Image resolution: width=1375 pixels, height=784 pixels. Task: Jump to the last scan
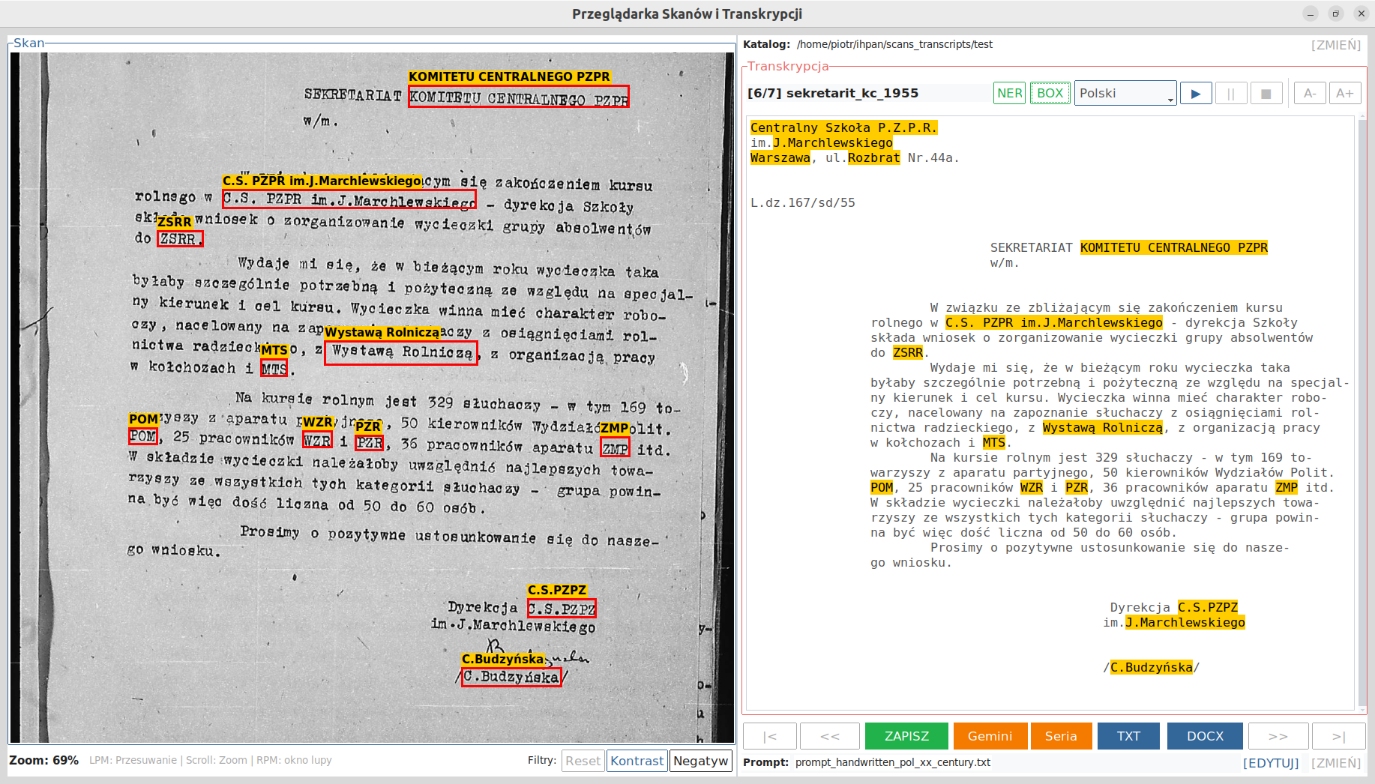[1338, 736]
